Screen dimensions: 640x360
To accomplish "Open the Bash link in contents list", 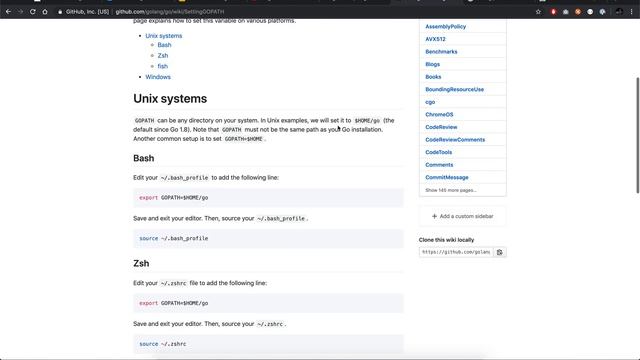I will click(164, 45).
